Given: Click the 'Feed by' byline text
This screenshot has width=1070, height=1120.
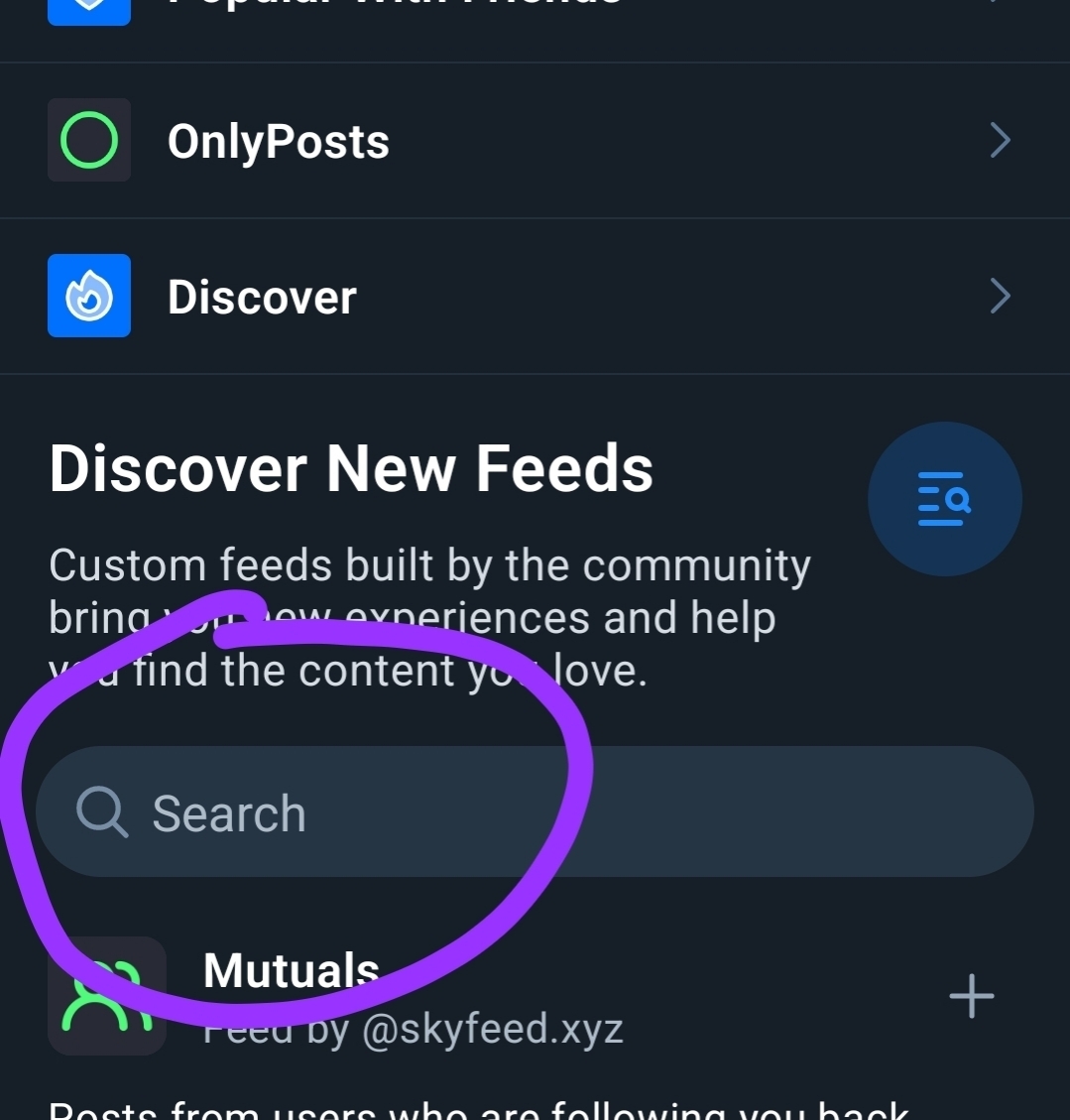Looking at the screenshot, I should pyautogui.click(x=276, y=1032).
